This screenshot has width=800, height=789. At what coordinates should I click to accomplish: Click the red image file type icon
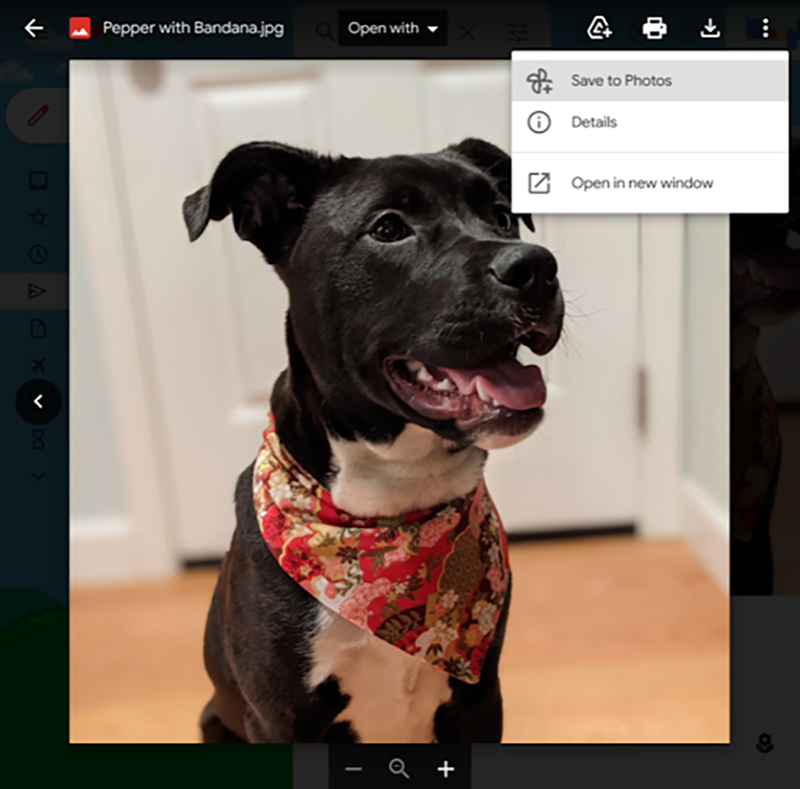80,28
